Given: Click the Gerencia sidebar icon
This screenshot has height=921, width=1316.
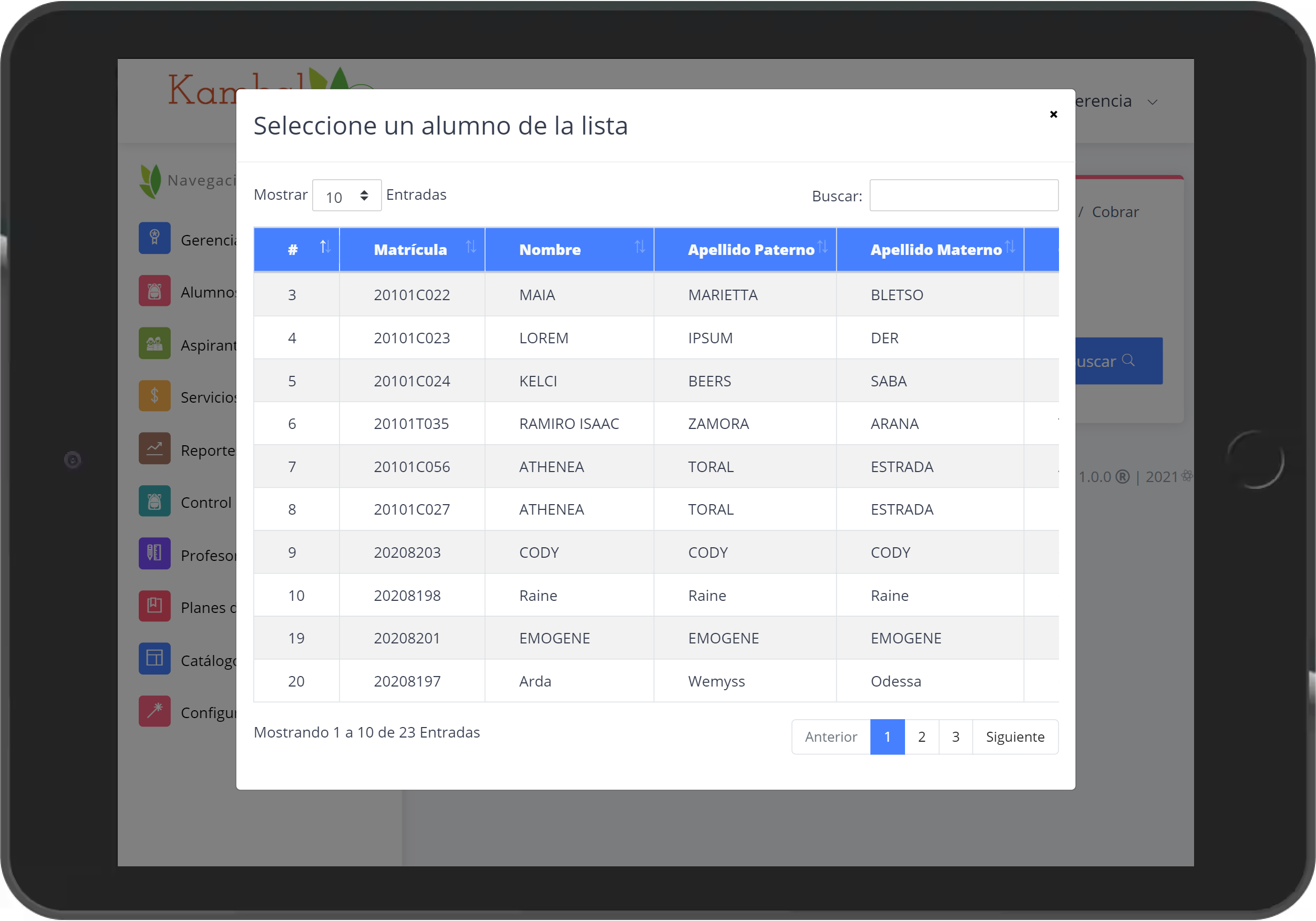Looking at the screenshot, I should 154,238.
